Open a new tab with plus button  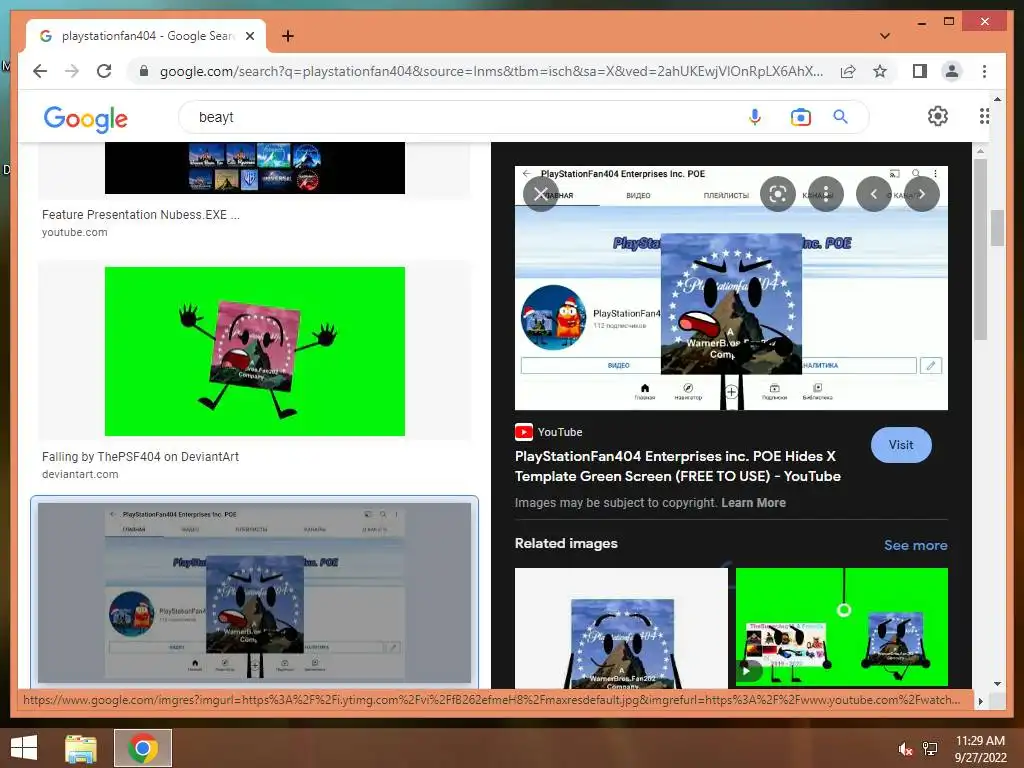pos(287,36)
